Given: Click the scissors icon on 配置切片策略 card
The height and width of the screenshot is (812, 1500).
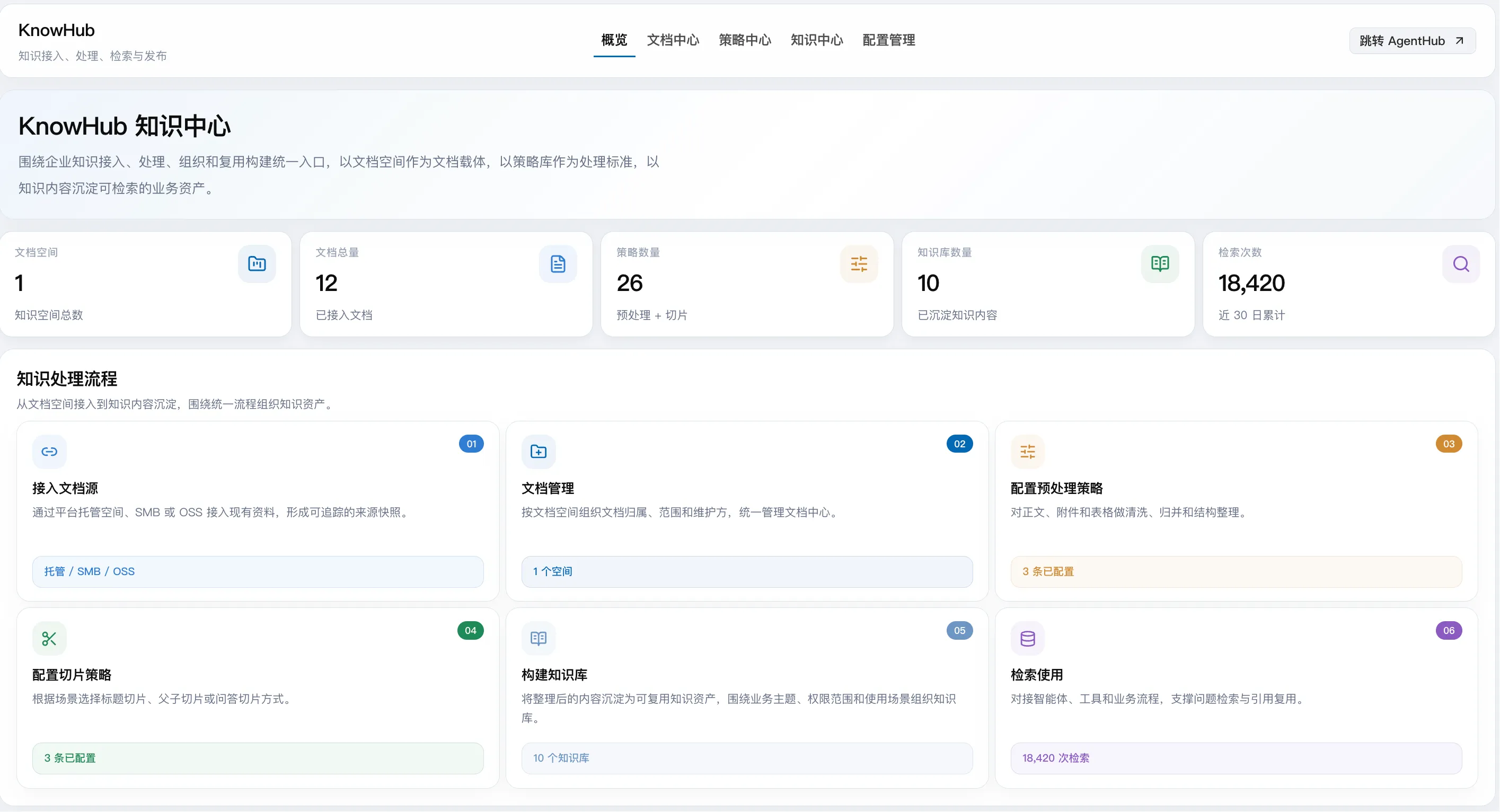Looking at the screenshot, I should [x=49, y=638].
